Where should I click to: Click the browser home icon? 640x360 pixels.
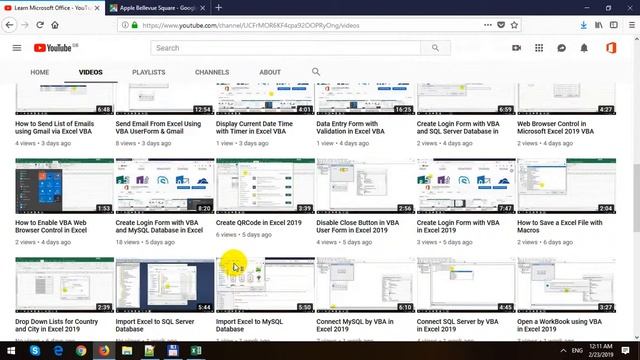pos(55,25)
